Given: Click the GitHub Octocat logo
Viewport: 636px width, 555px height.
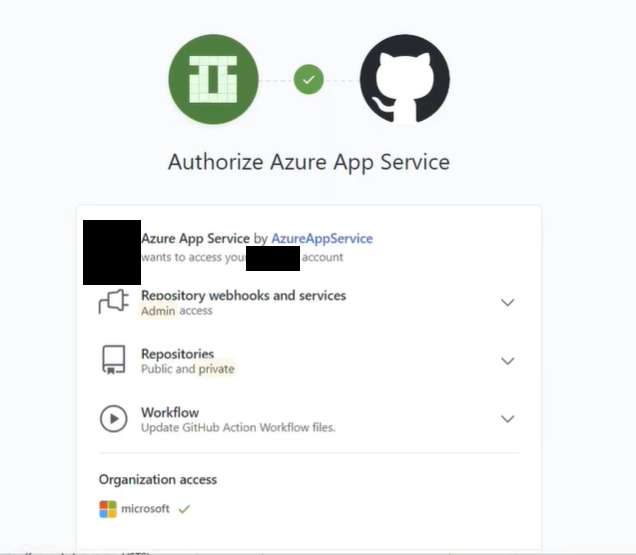Looking at the screenshot, I should pos(405,79).
